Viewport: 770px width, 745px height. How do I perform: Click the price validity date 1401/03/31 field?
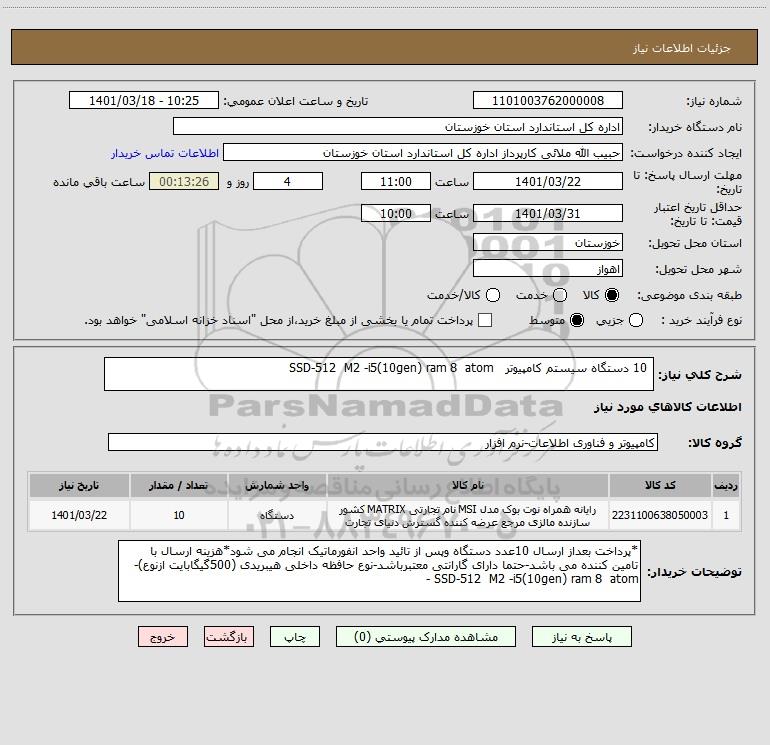point(548,213)
